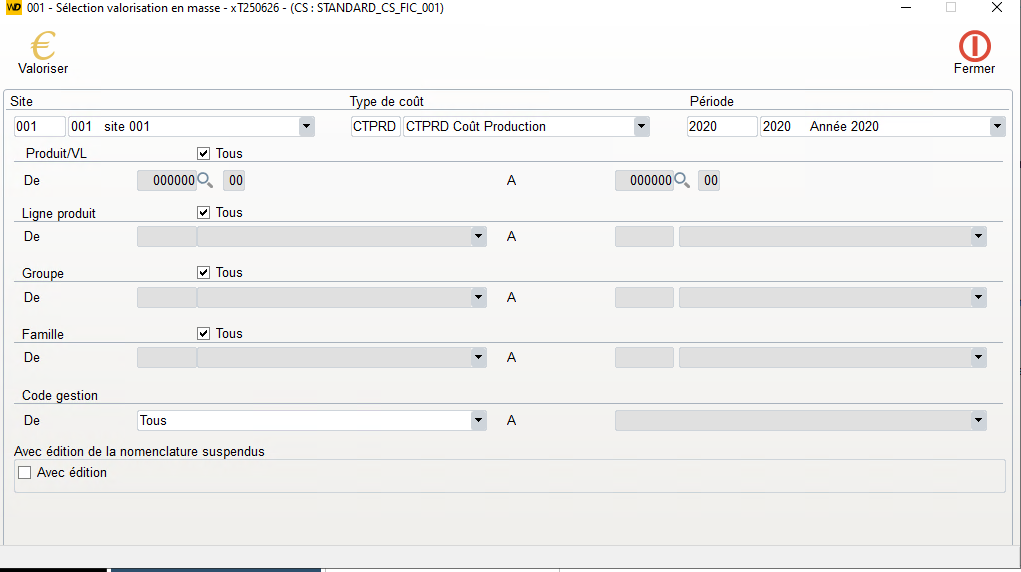Open product search magnifier in A field

coord(683,181)
